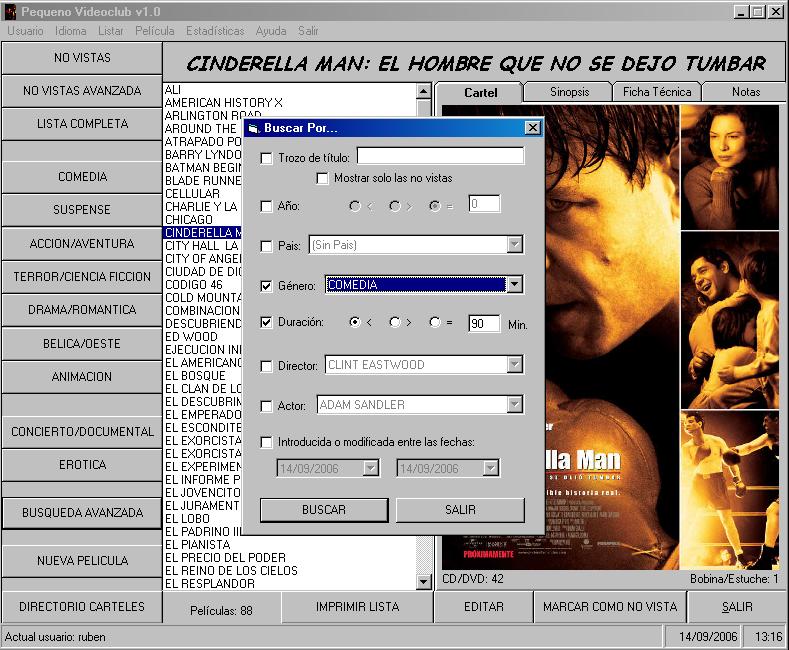
Task: Click IMPRIMIR LISTA button
Action: pos(358,607)
